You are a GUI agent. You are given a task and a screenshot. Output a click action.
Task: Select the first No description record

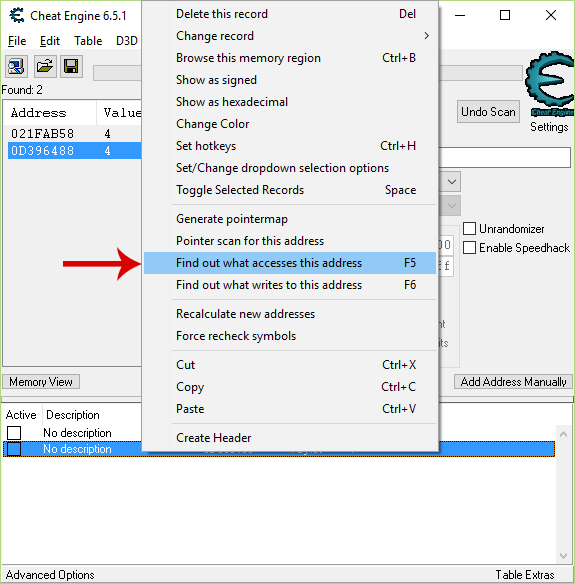point(77,433)
